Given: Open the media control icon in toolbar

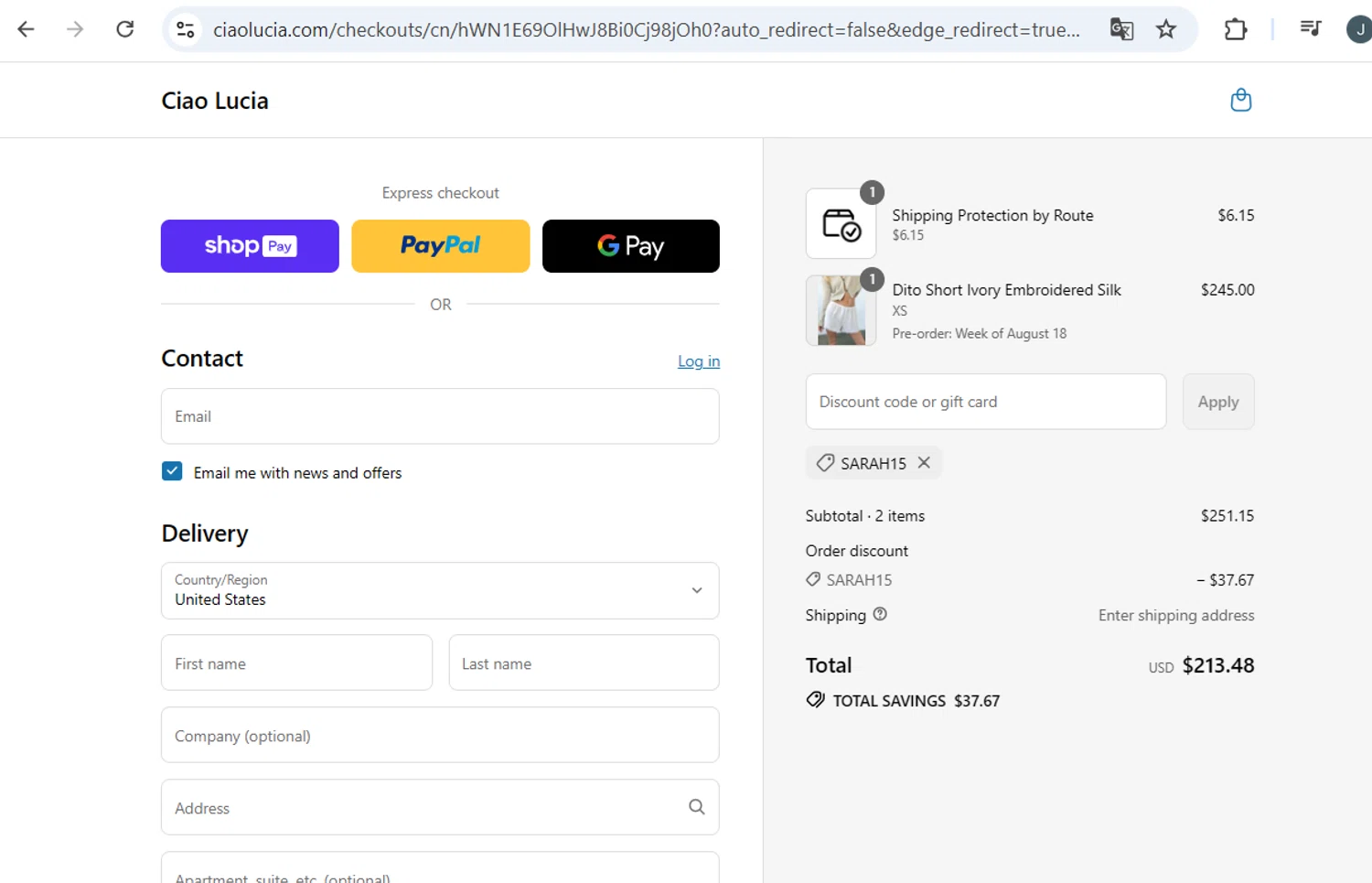Looking at the screenshot, I should tap(1310, 29).
